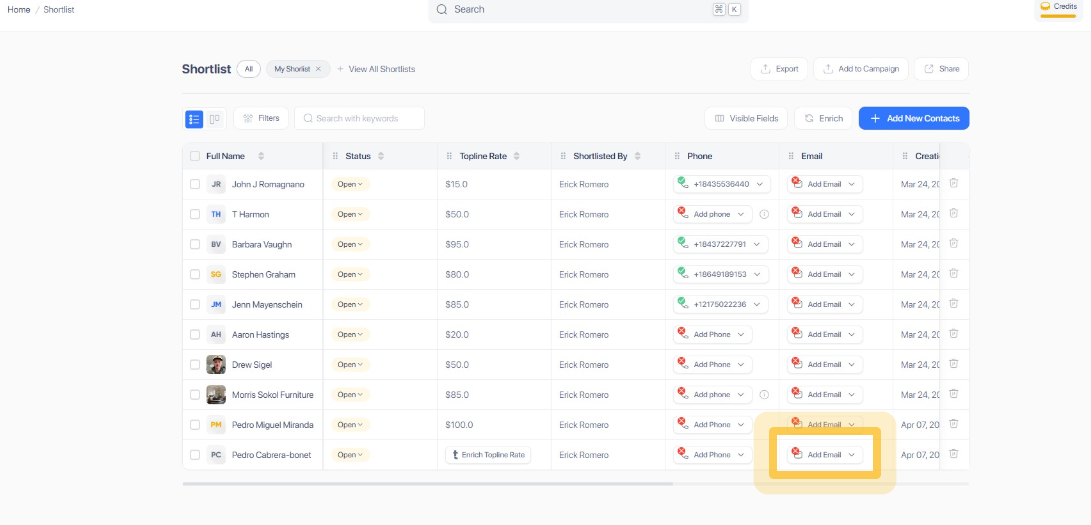Open Add Email dropdown for John J Romagnano
The width and height of the screenshot is (1091, 525).
tap(825, 184)
